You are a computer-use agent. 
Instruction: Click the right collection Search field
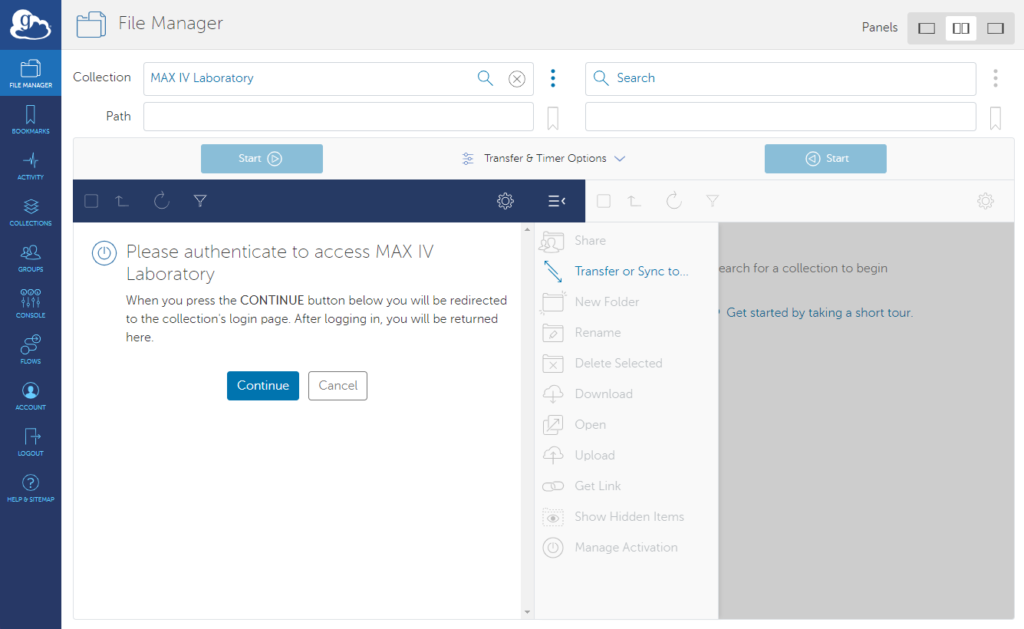(x=780, y=78)
